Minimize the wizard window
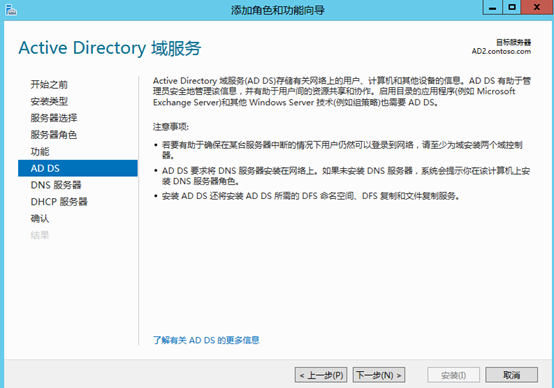 point(493,7)
